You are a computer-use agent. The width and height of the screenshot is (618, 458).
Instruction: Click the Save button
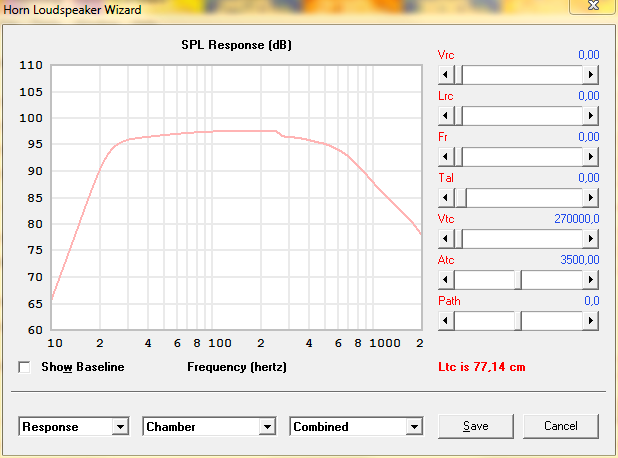click(x=476, y=426)
